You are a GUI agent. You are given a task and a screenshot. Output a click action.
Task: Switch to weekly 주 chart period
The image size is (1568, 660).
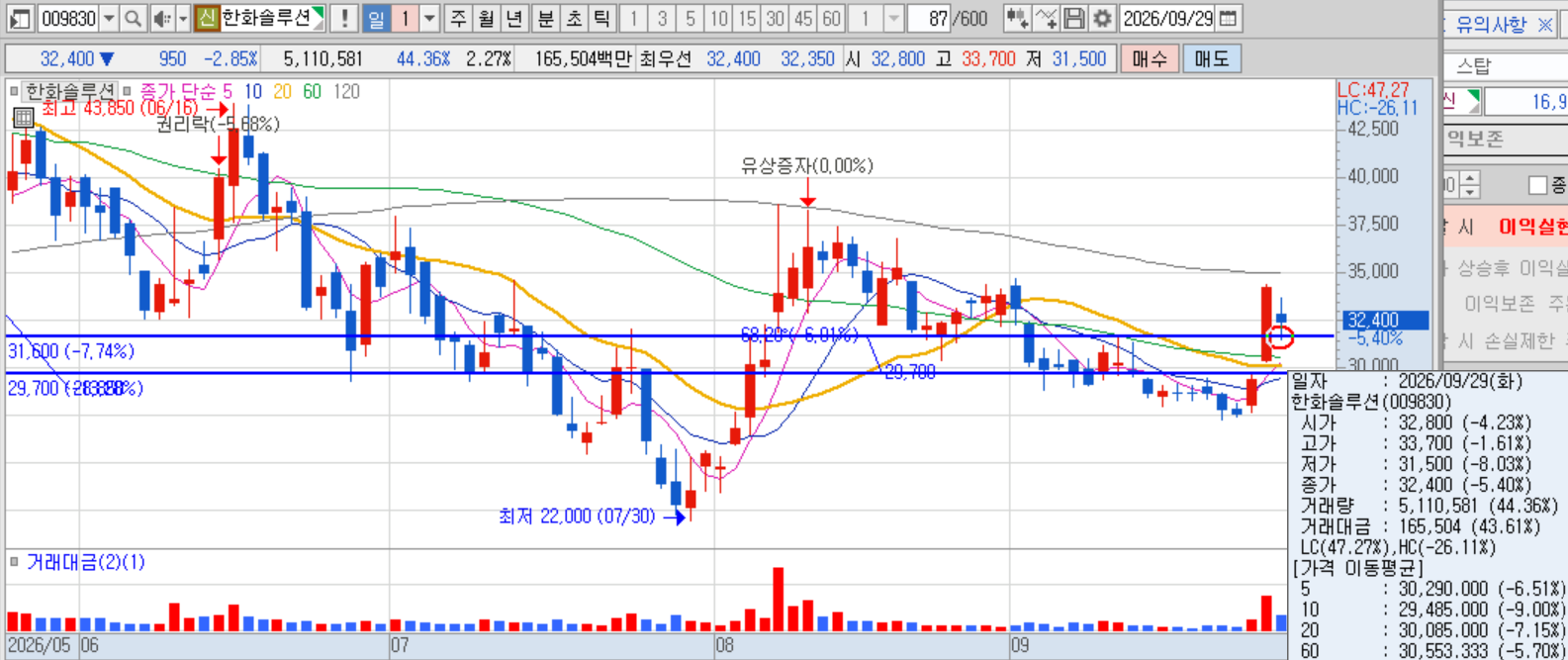(458, 18)
